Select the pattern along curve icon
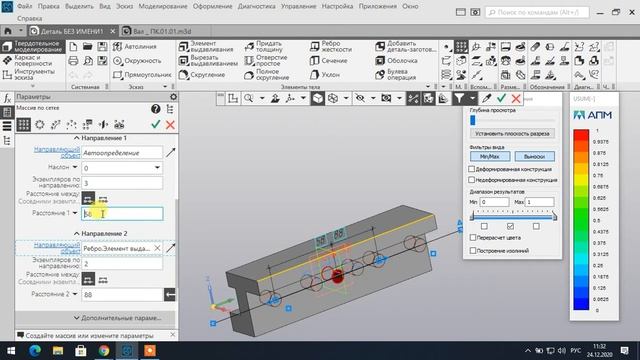The width and height of the screenshot is (640, 360). [56, 124]
